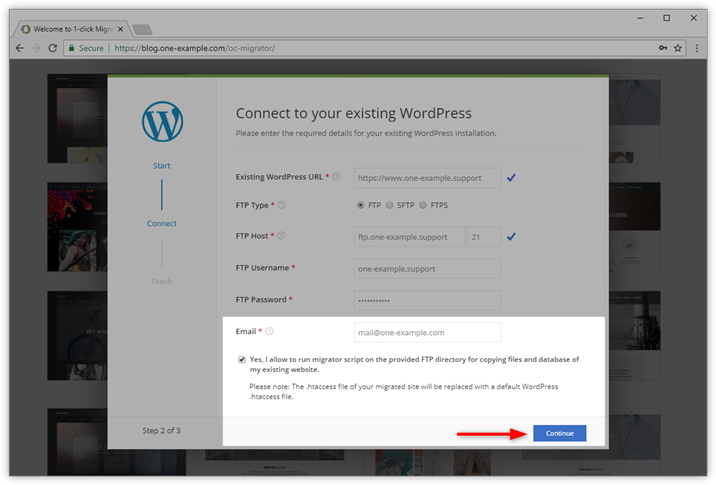
Task: Click the FTP Username field
Action: coord(427,269)
